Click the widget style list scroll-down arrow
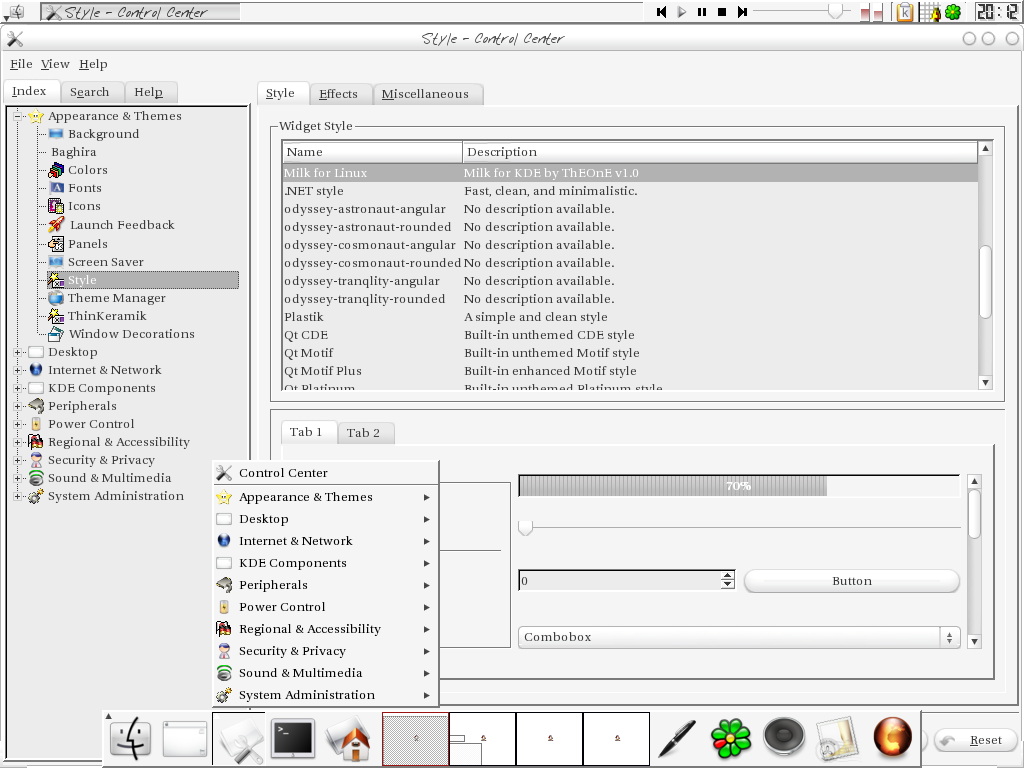This screenshot has height=768, width=1024. [x=985, y=383]
